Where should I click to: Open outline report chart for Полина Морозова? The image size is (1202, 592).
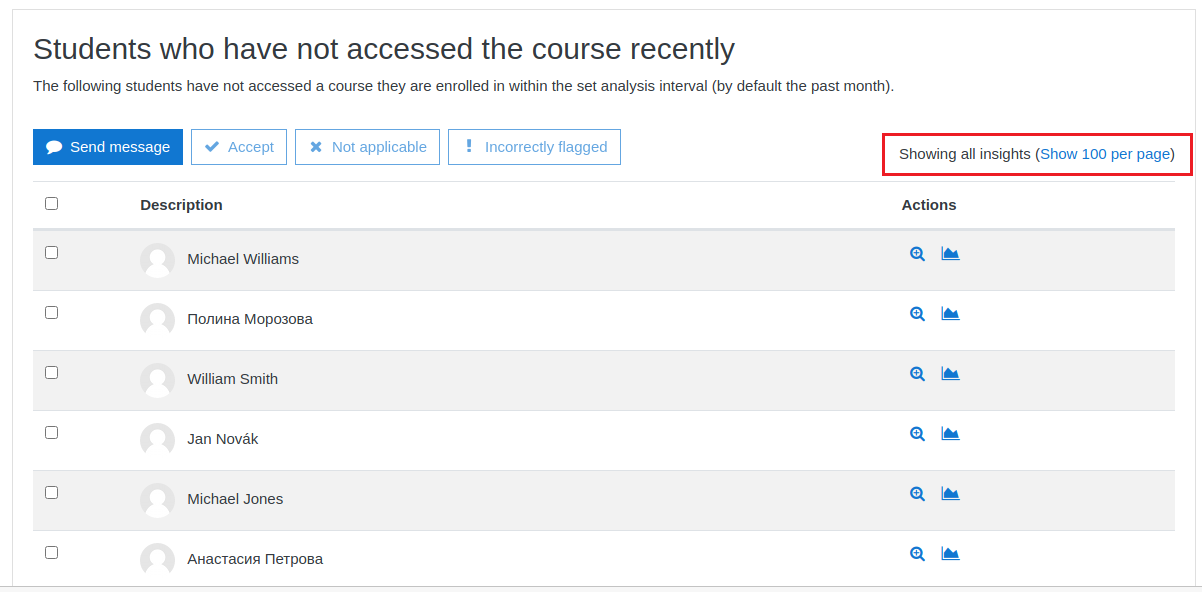(x=950, y=314)
